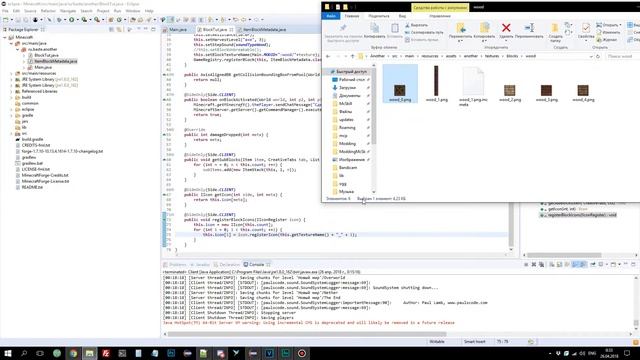Run the program with the green Run icon
This screenshot has height=360, width=640.
[71, 20]
